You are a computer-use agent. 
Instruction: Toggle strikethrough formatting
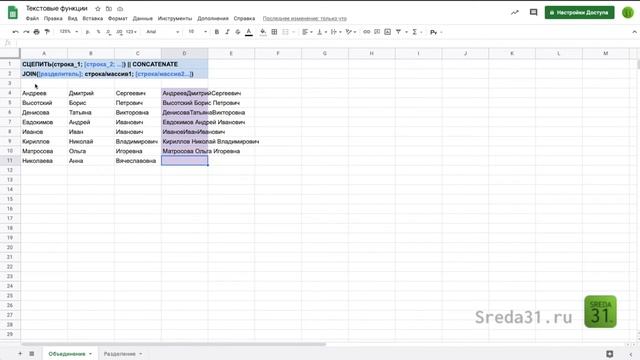pos(238,32)
